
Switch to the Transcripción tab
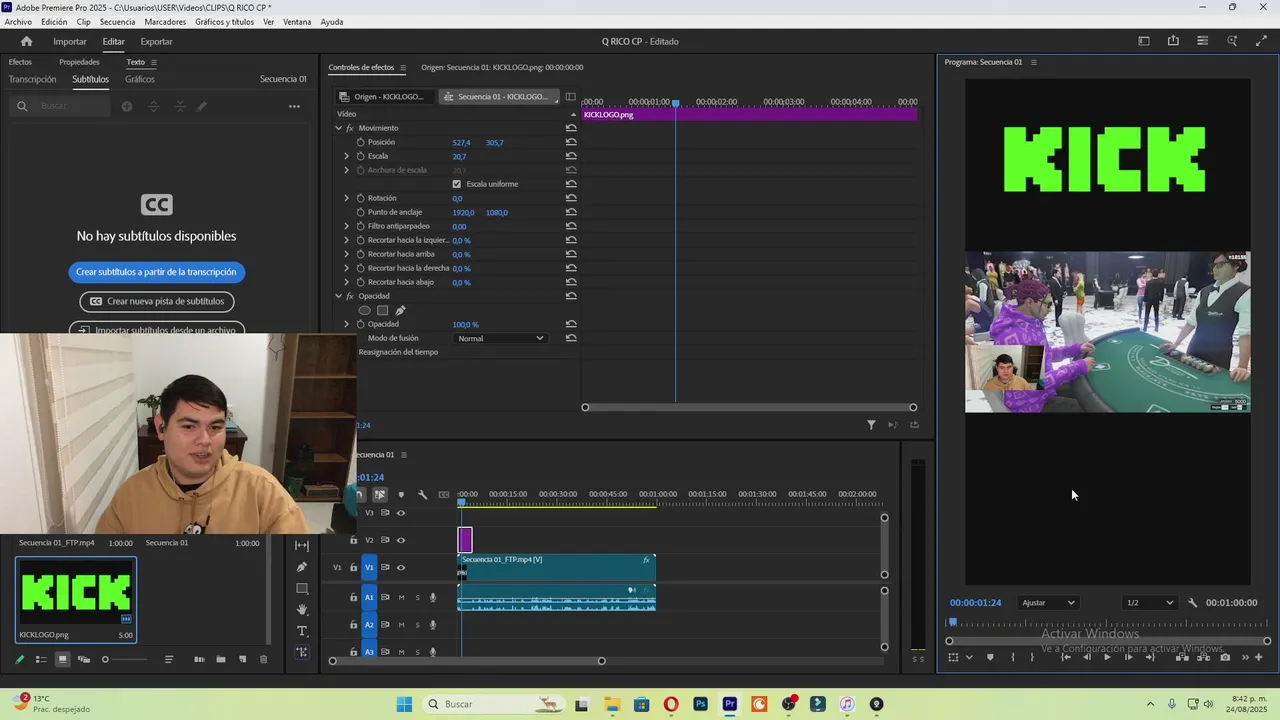coord(32,79)
